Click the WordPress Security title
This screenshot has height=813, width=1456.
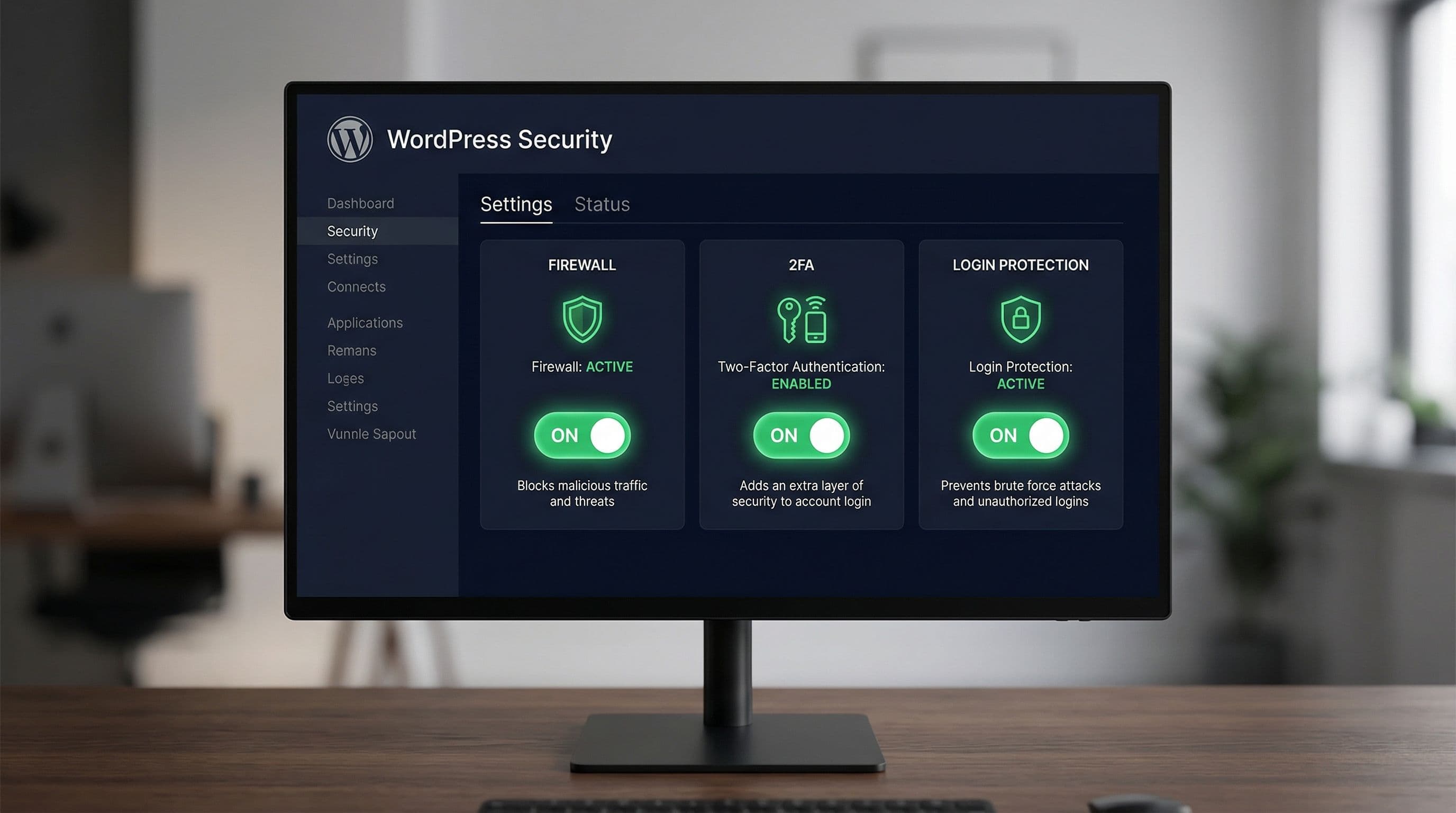coord(499,140)
